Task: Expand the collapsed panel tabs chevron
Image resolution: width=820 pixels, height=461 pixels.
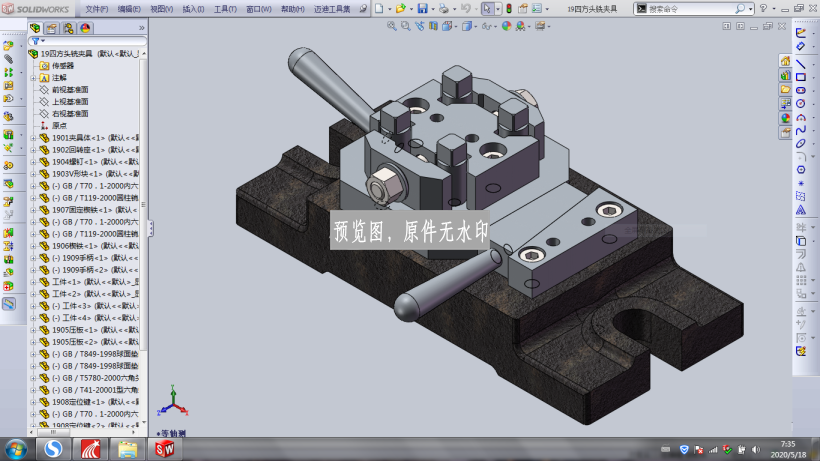Action: coord(142,28)
